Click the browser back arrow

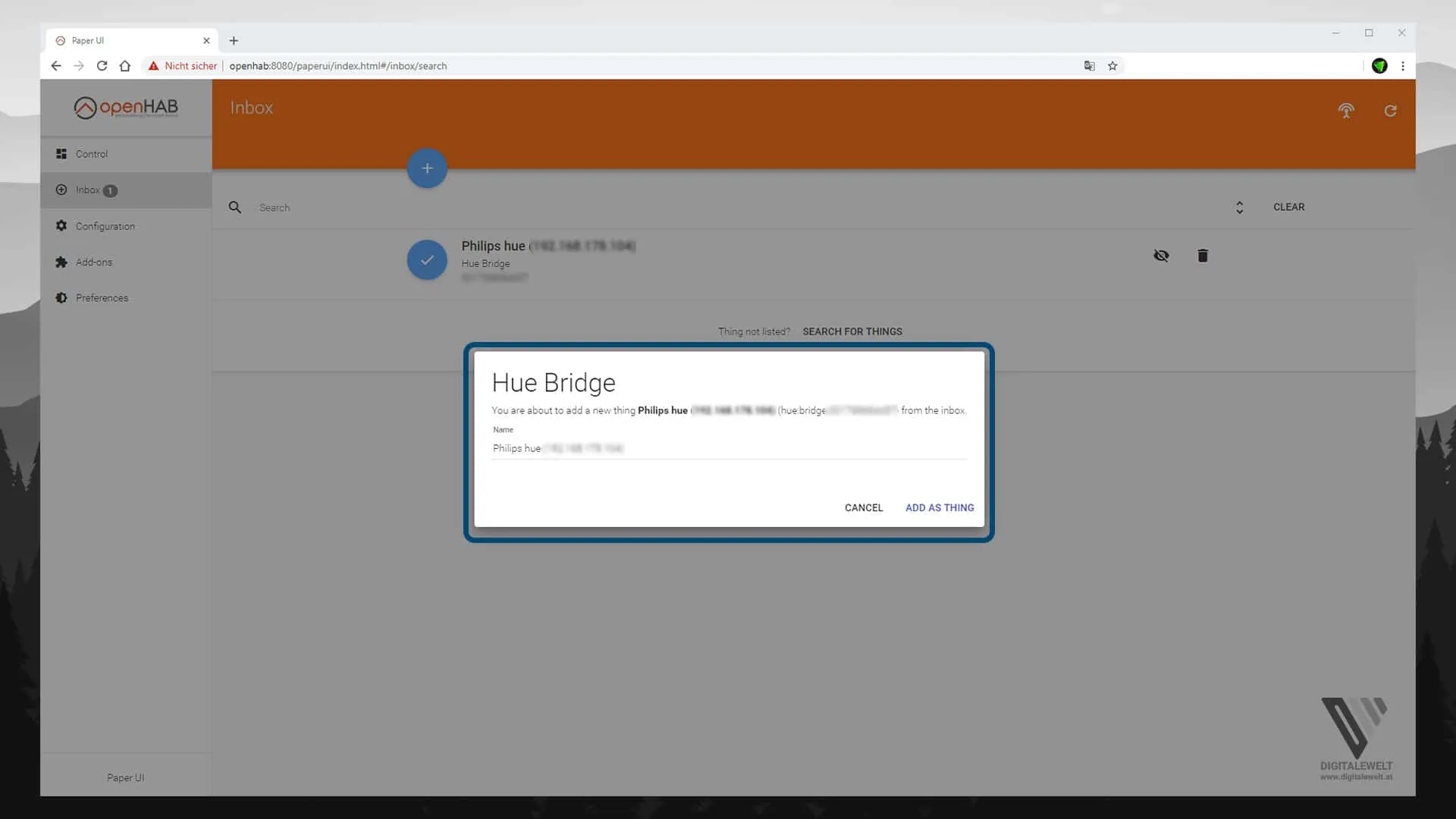56,66
